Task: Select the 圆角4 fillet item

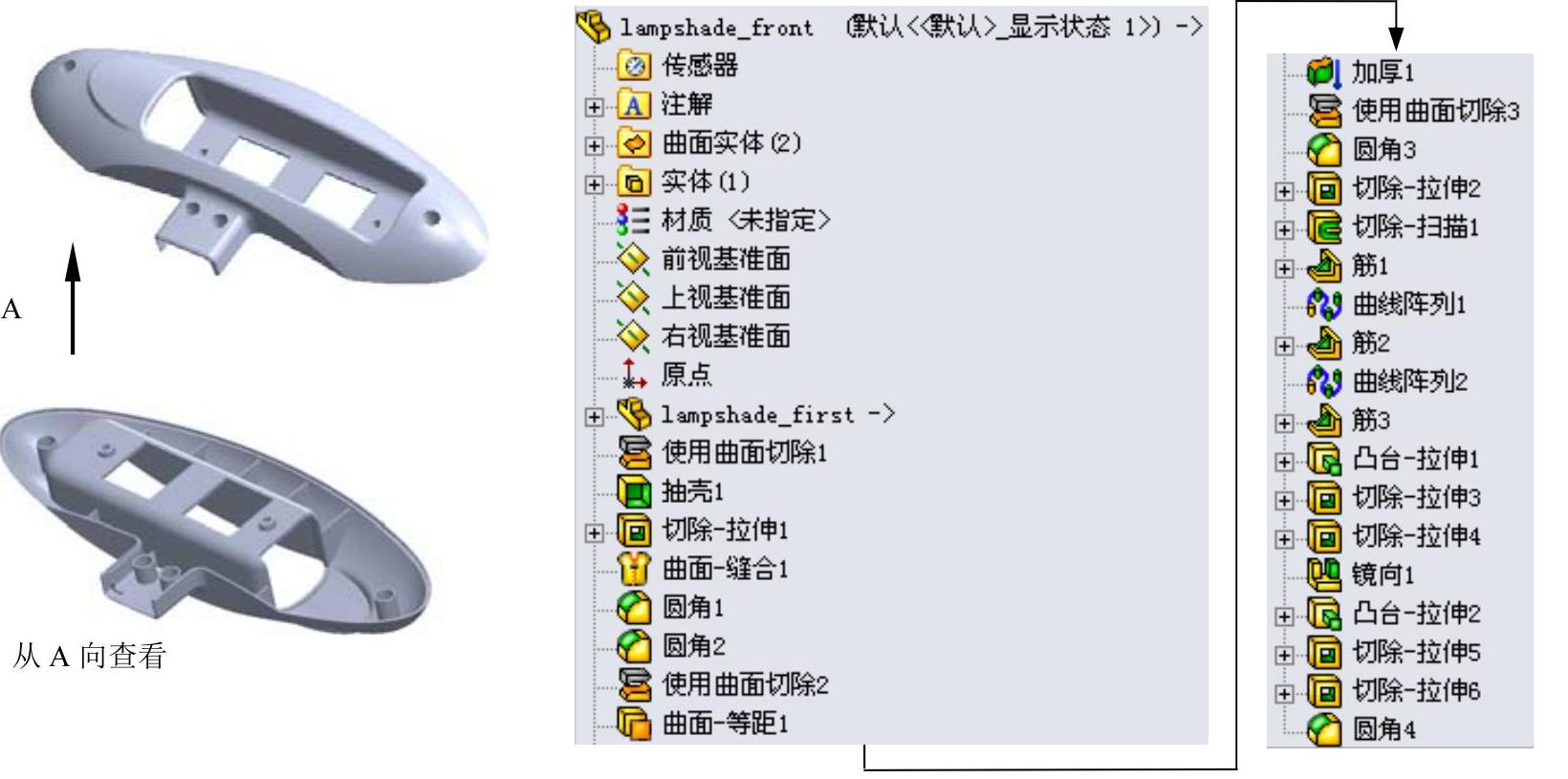Action: pos(1362,729)
